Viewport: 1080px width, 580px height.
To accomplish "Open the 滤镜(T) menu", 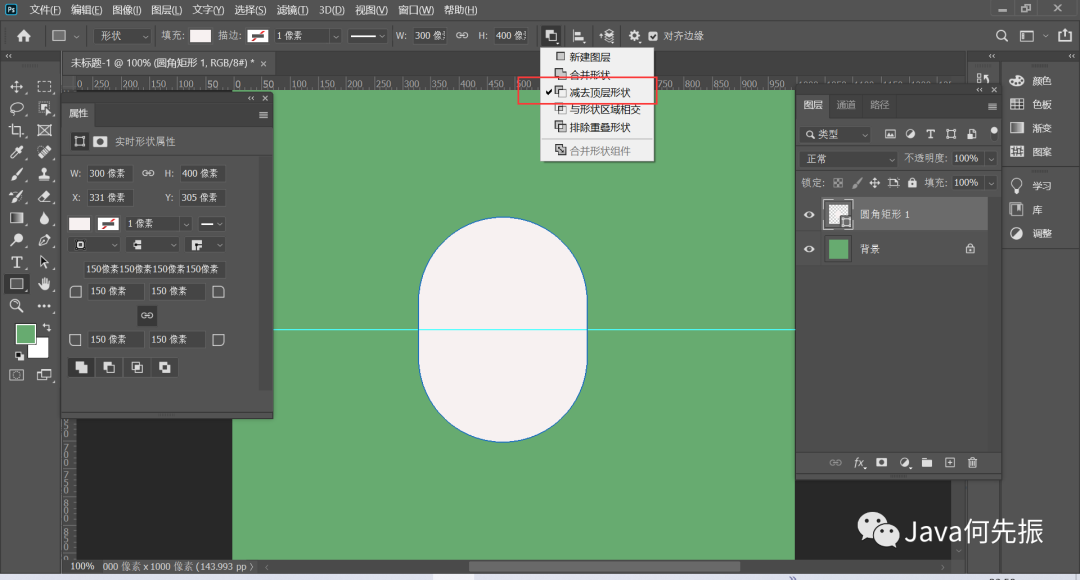I will pos(293,10).
